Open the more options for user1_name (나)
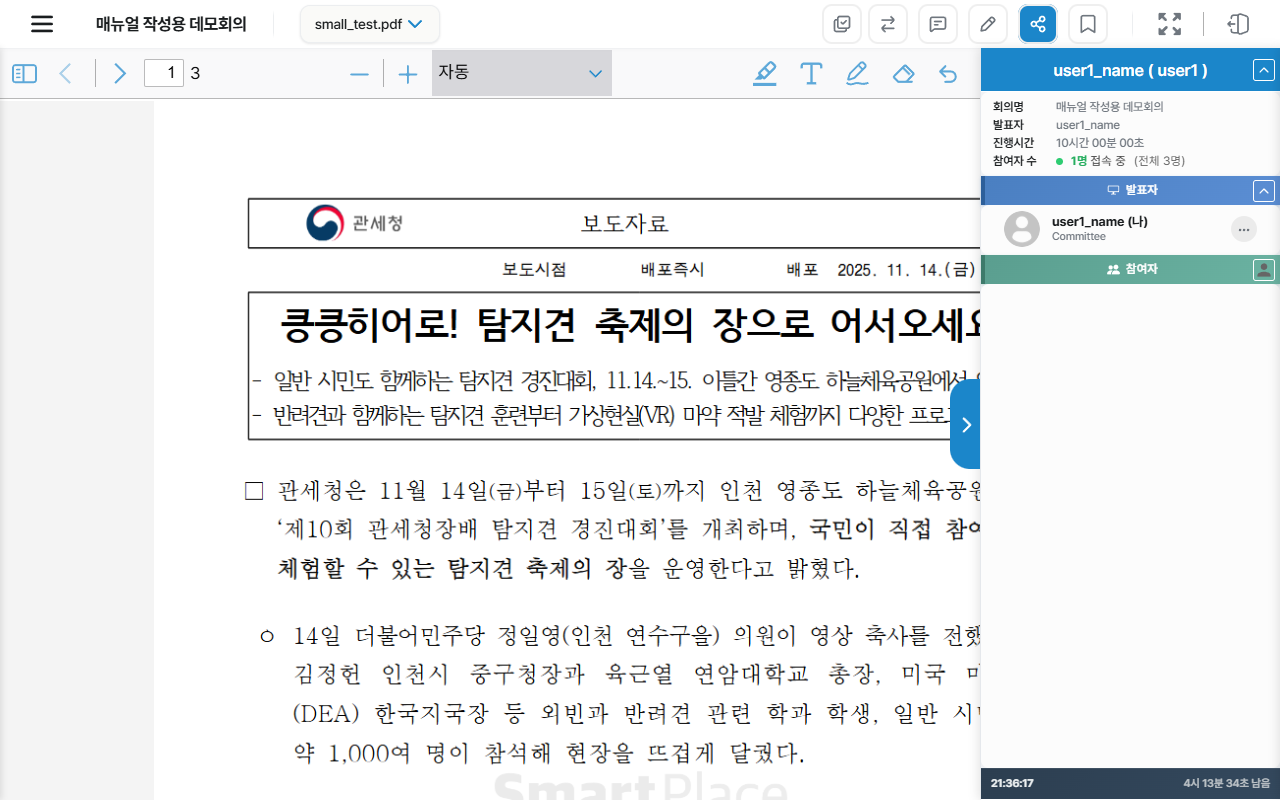Screen dimensions: 1280x800 pyautogui.click(x=1244, y=230)
